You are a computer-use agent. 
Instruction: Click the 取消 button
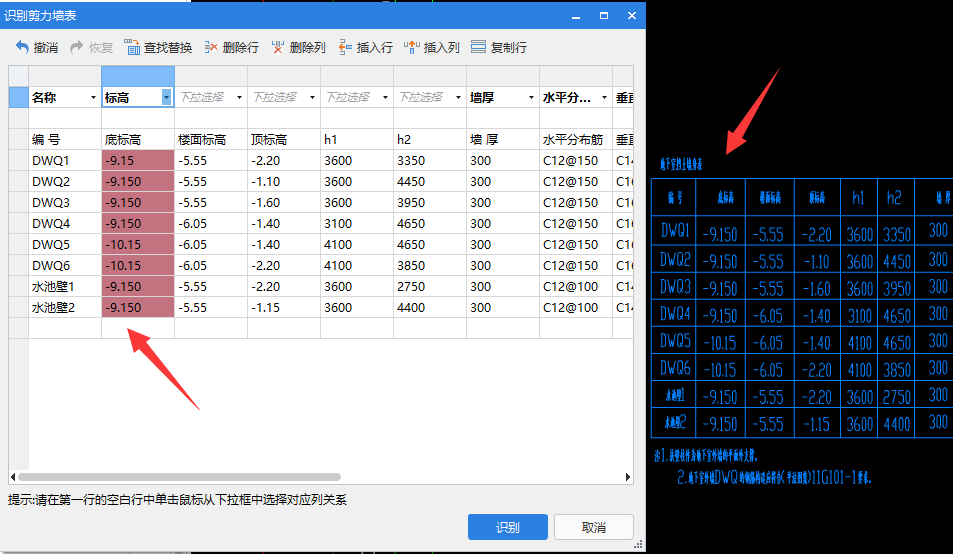point(594,527)
